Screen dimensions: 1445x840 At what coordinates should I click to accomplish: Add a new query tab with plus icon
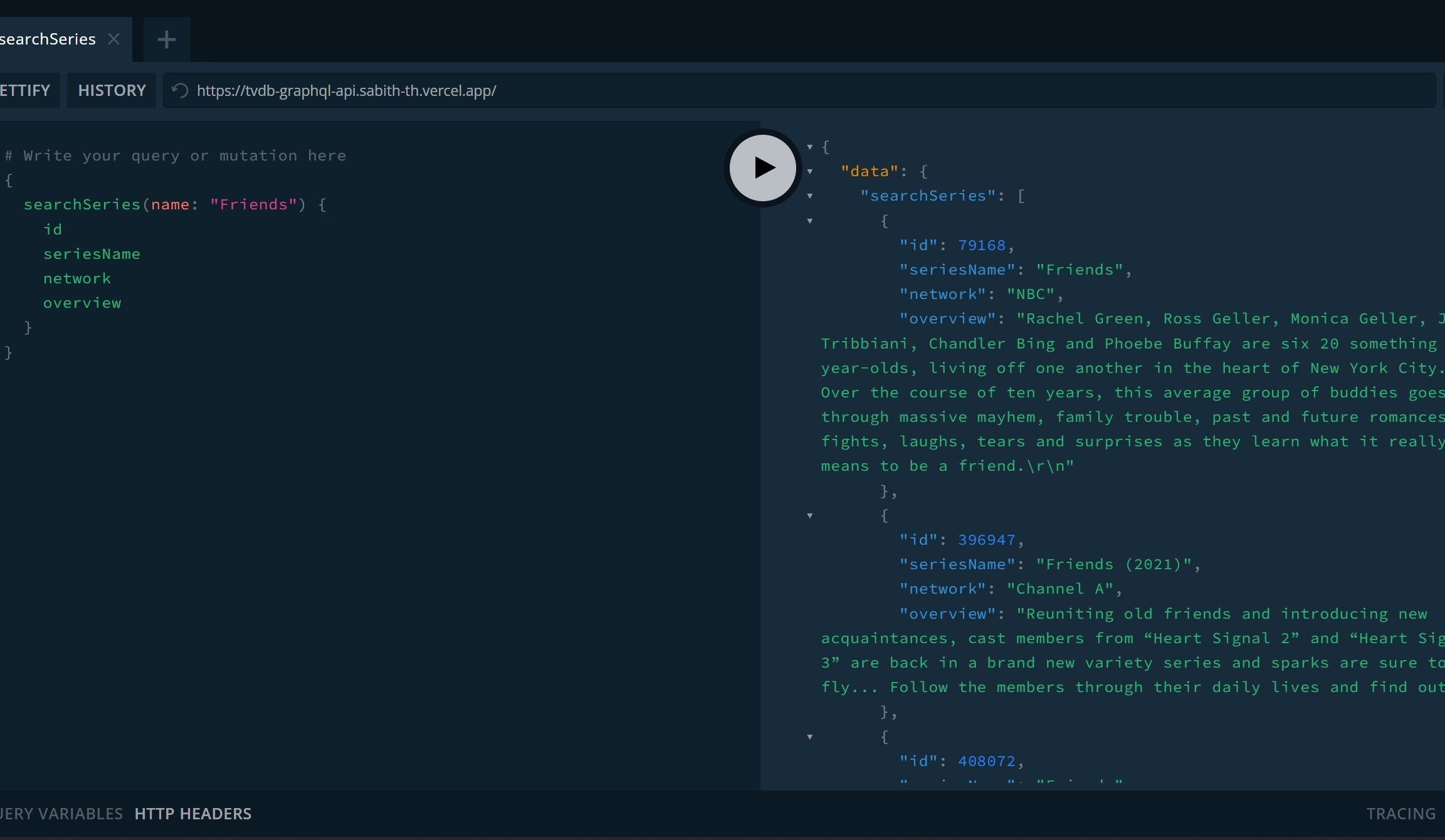tap(166, 39)
